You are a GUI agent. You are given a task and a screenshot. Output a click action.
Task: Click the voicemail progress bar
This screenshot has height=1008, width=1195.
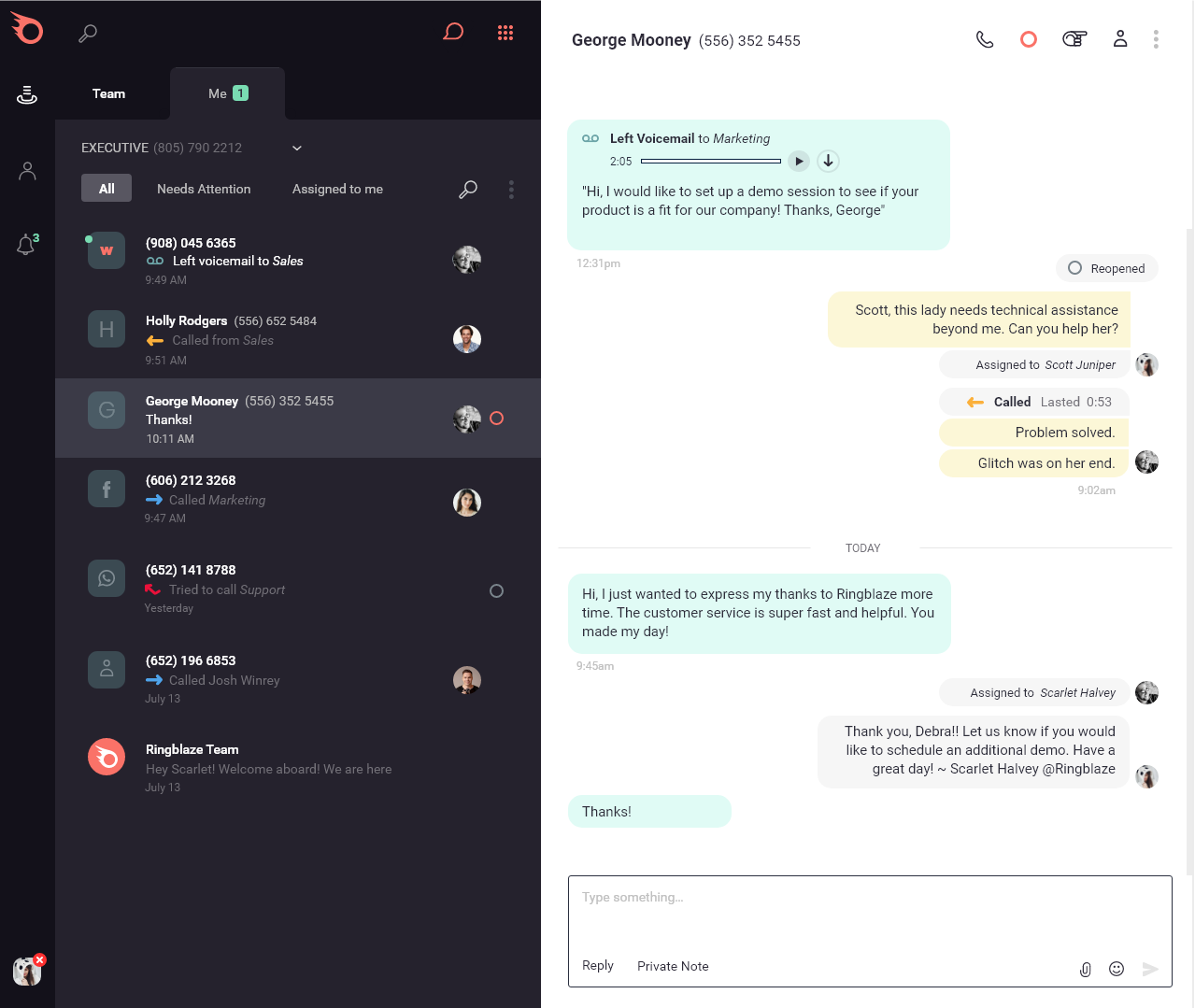tap(711, 161)
